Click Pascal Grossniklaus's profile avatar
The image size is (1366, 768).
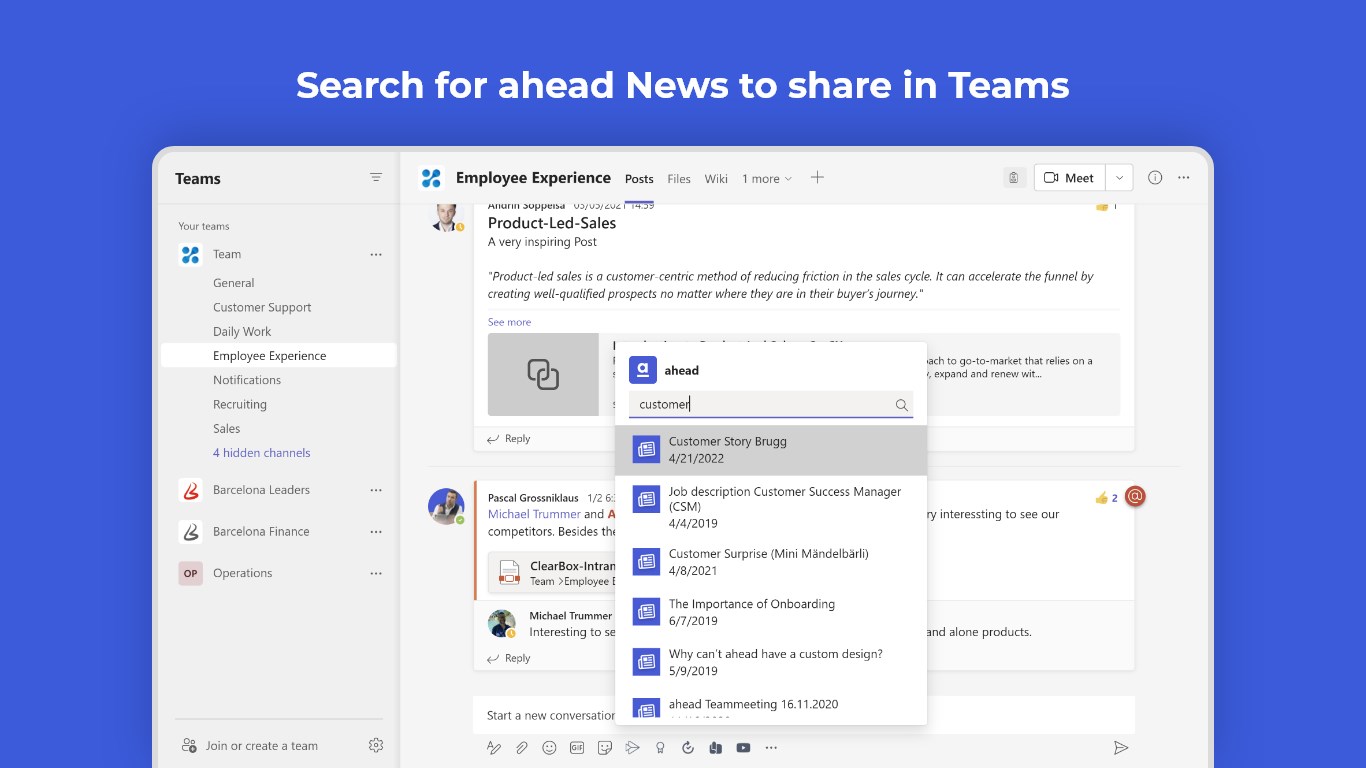[x=446, y=506]
